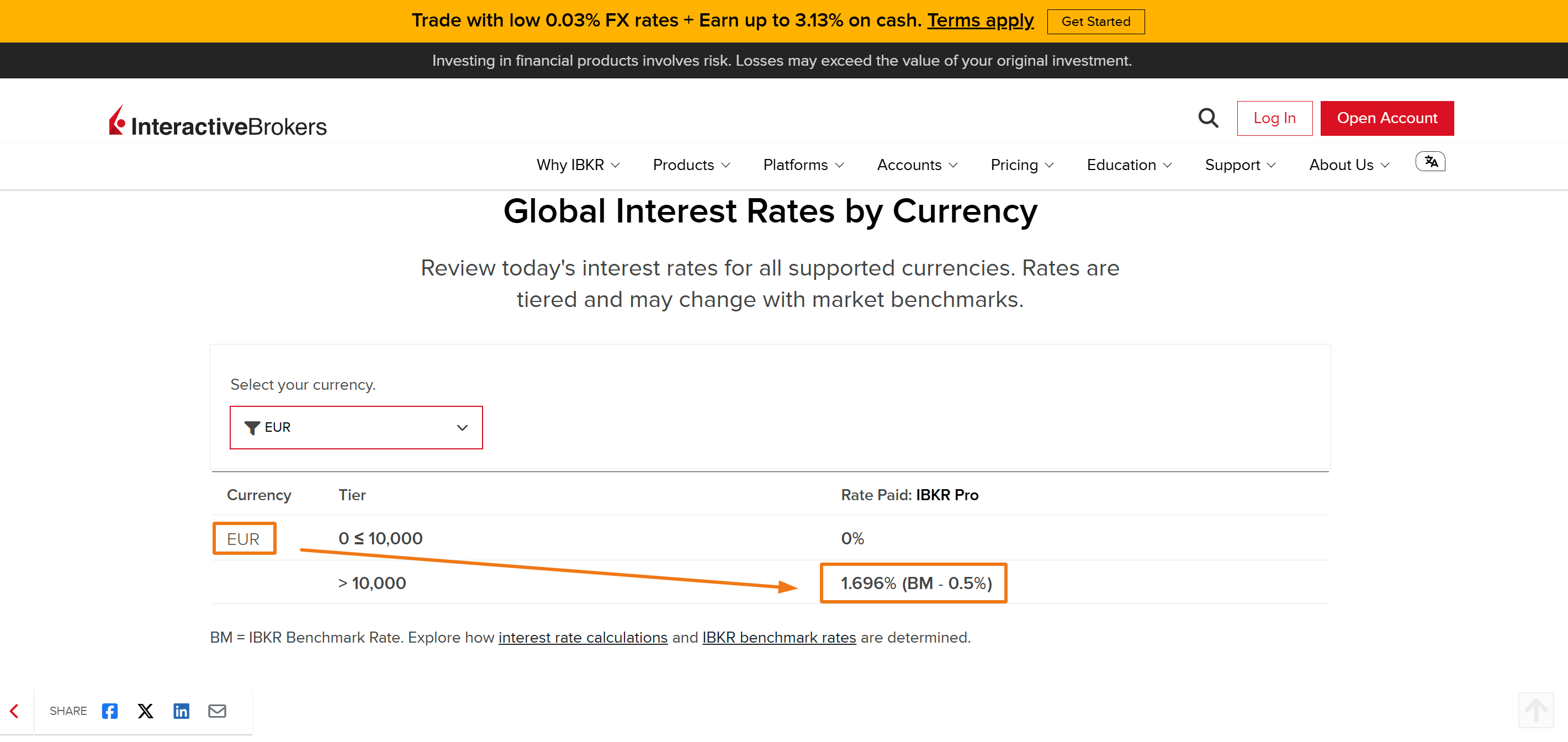Click the 1.696% (BM - 0.5%) rate
This screenshot has height=742, width=1568.
[x=916, y=583]
